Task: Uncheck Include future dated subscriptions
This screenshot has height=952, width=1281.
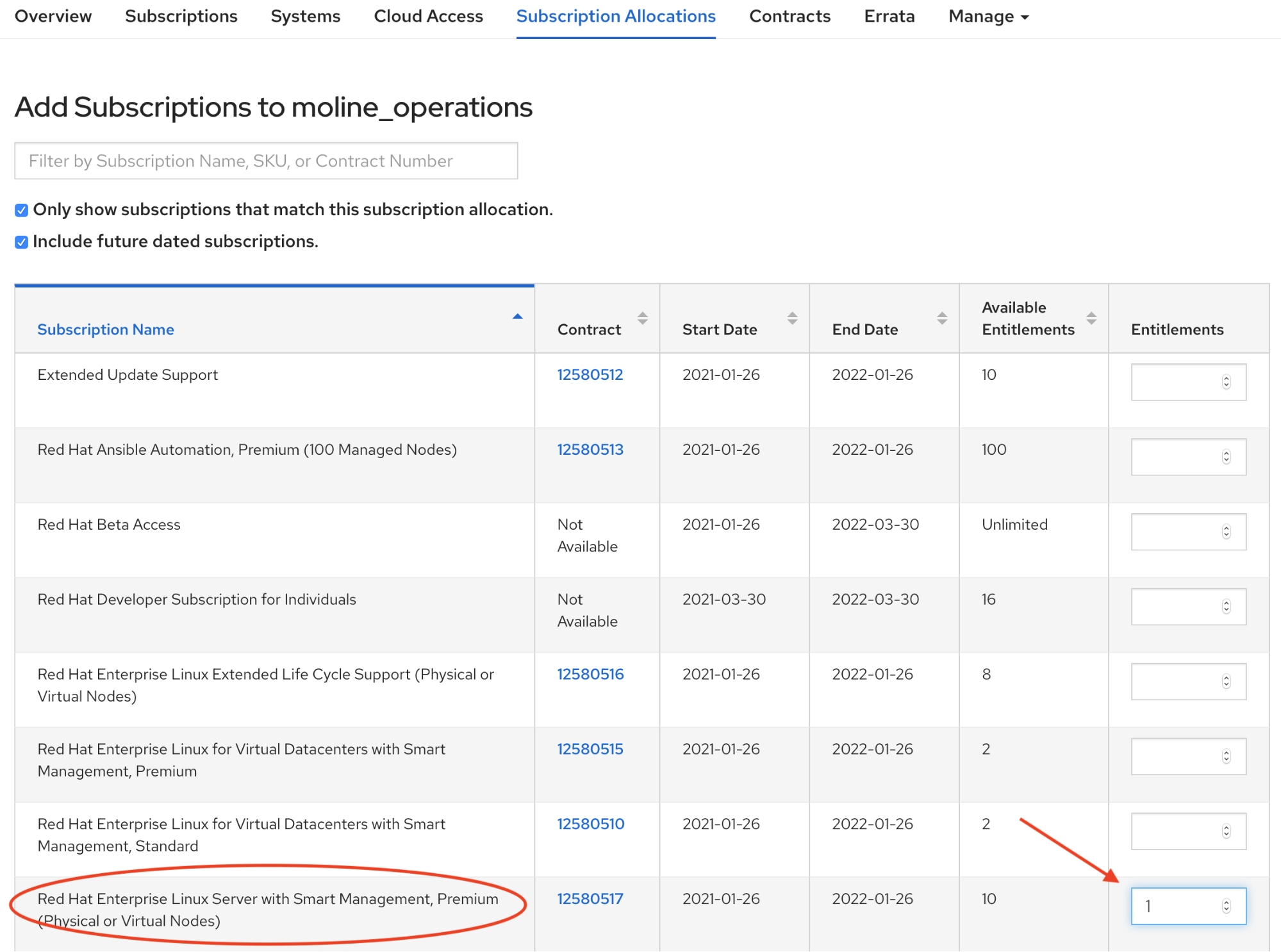Action: 22,242
